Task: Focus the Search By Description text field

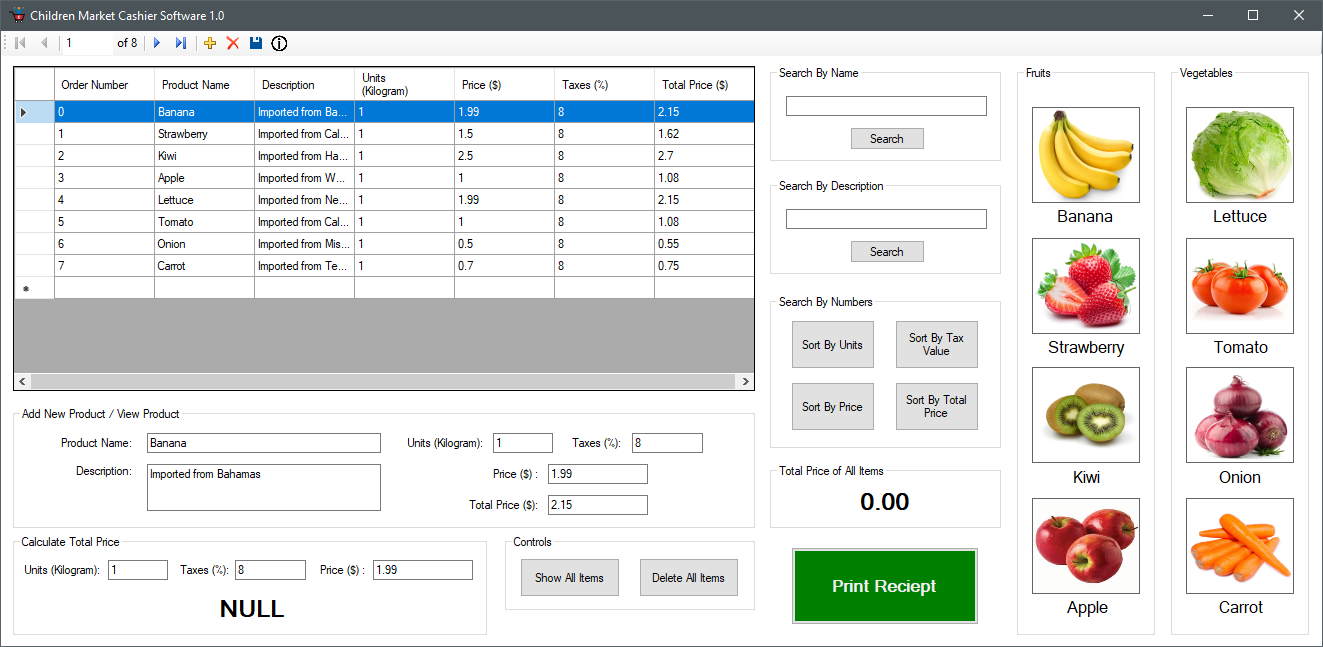Action: point(886,219)
